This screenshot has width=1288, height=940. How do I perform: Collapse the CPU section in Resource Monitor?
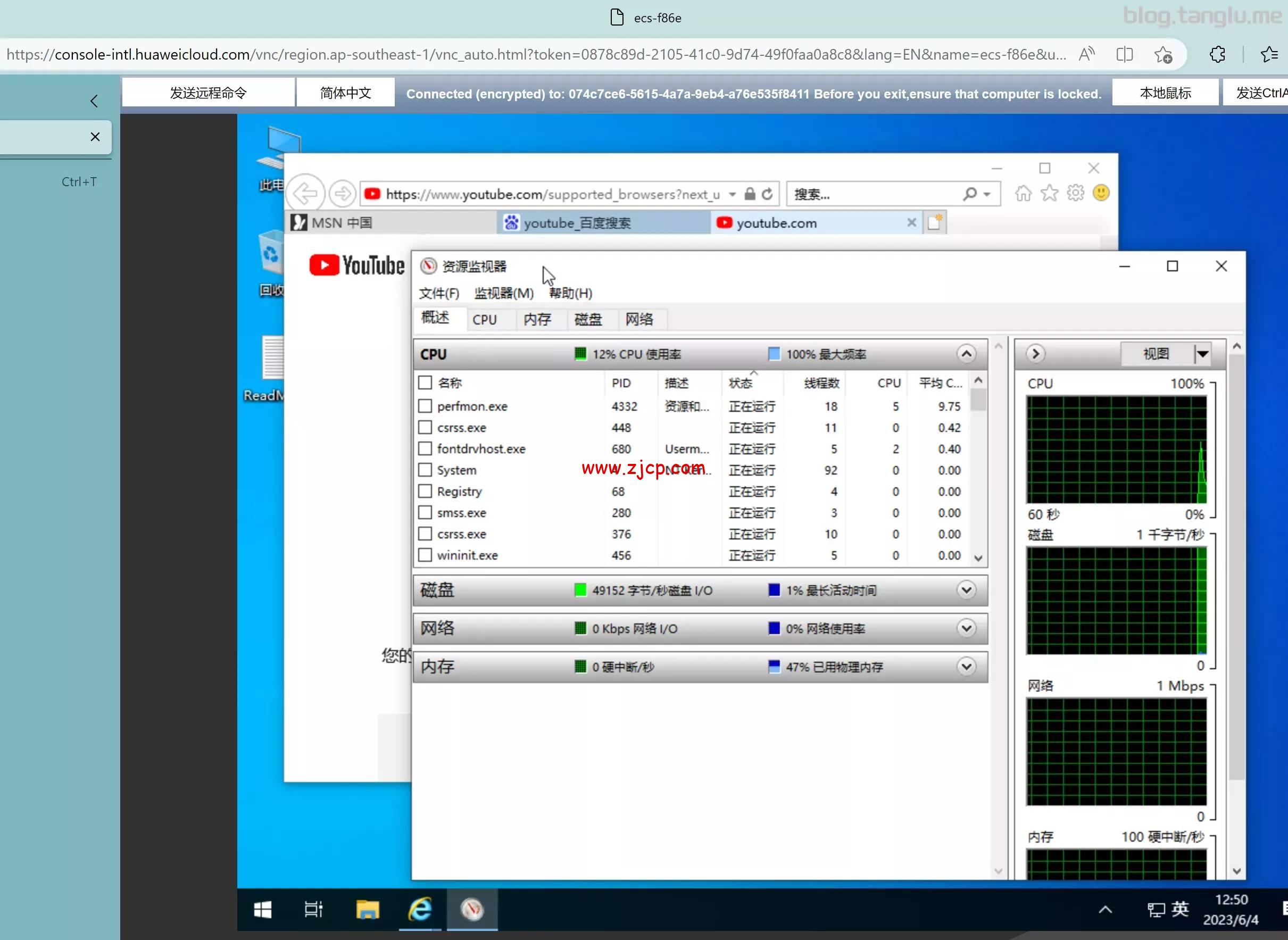click(966, 353)
